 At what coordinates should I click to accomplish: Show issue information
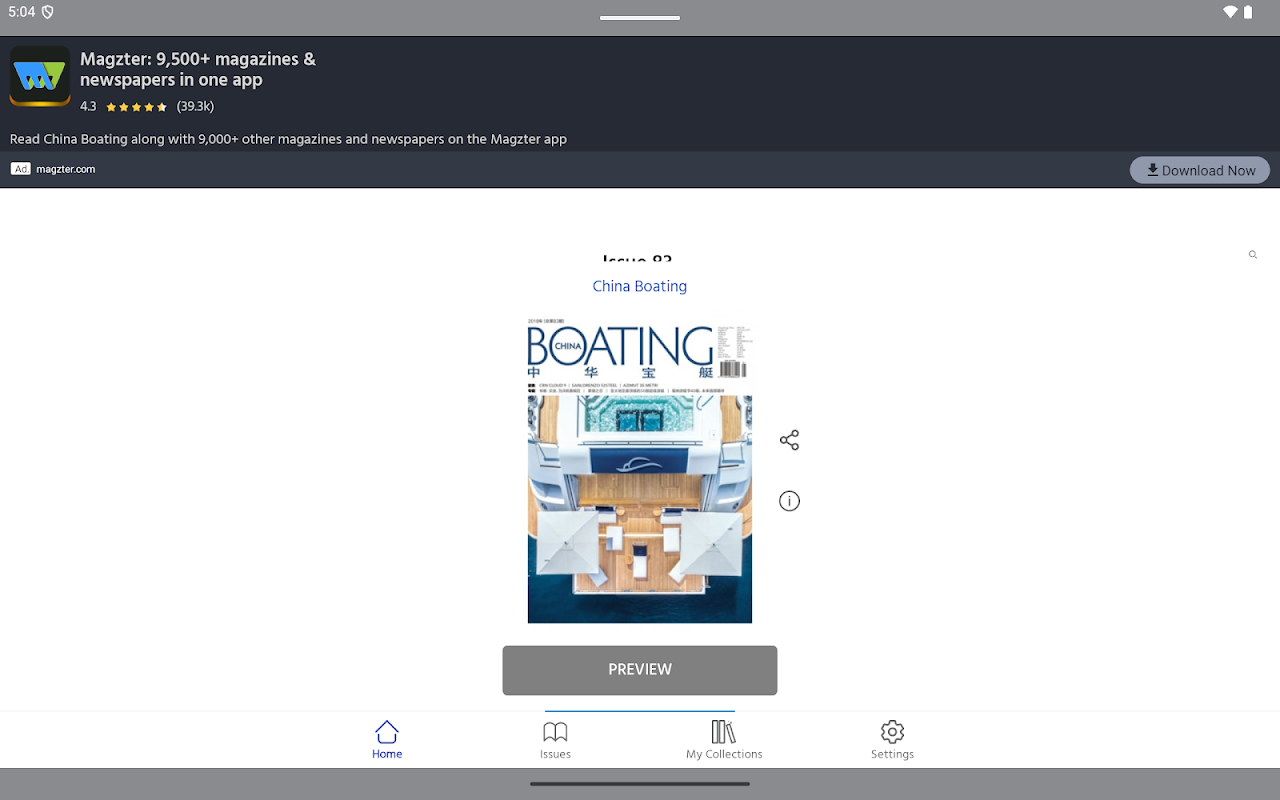[x=789, y=501]
